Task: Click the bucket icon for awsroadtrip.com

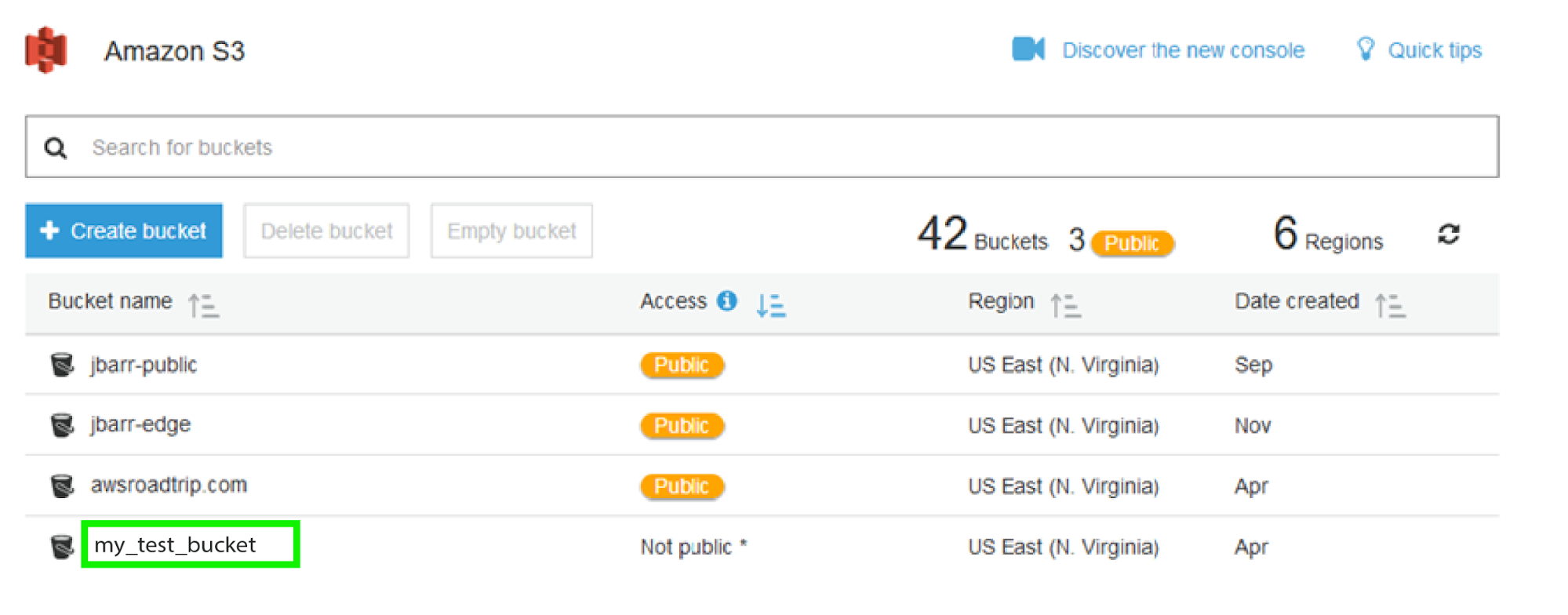Action: click(62, 486)
